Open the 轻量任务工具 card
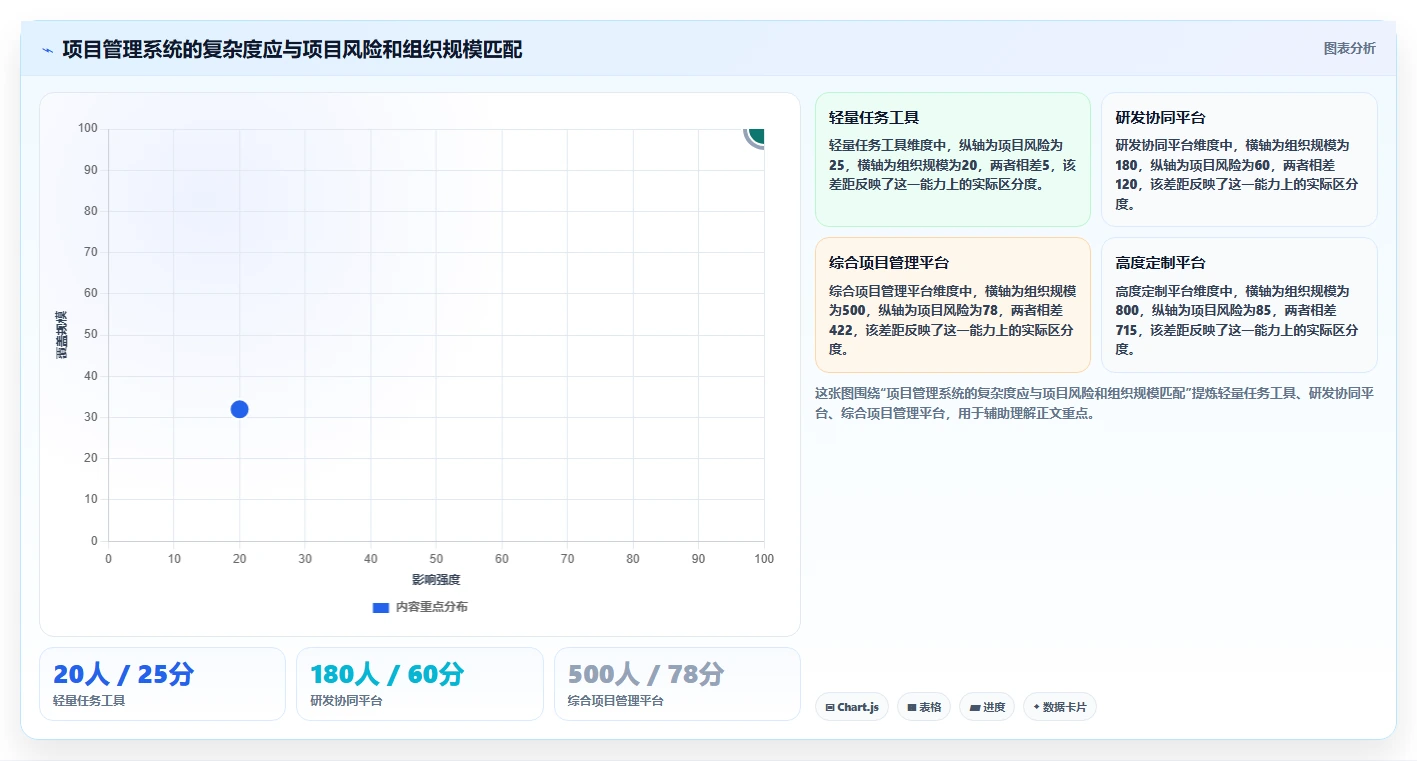Screen dimensions: 1417x761 click(953, 160)
